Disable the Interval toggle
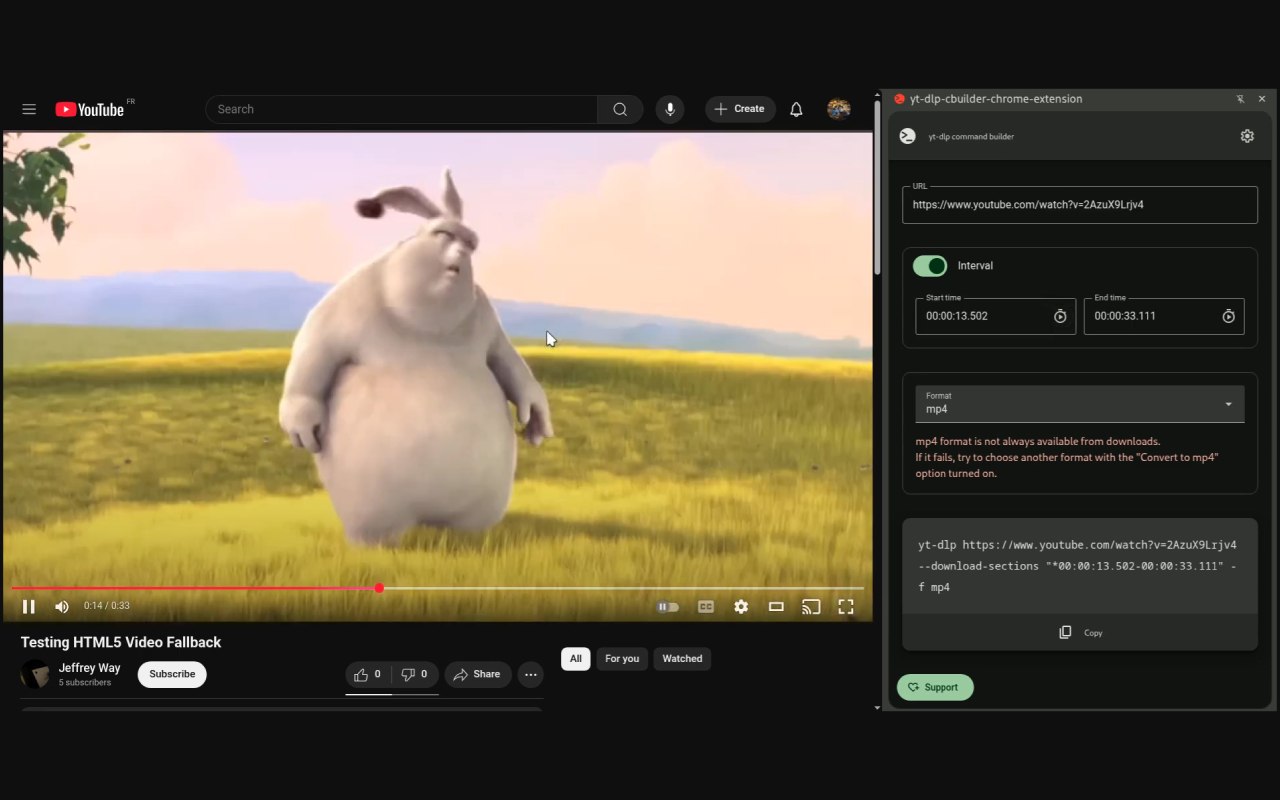Viewport: 1280px width, 800px height. point(930,266)
